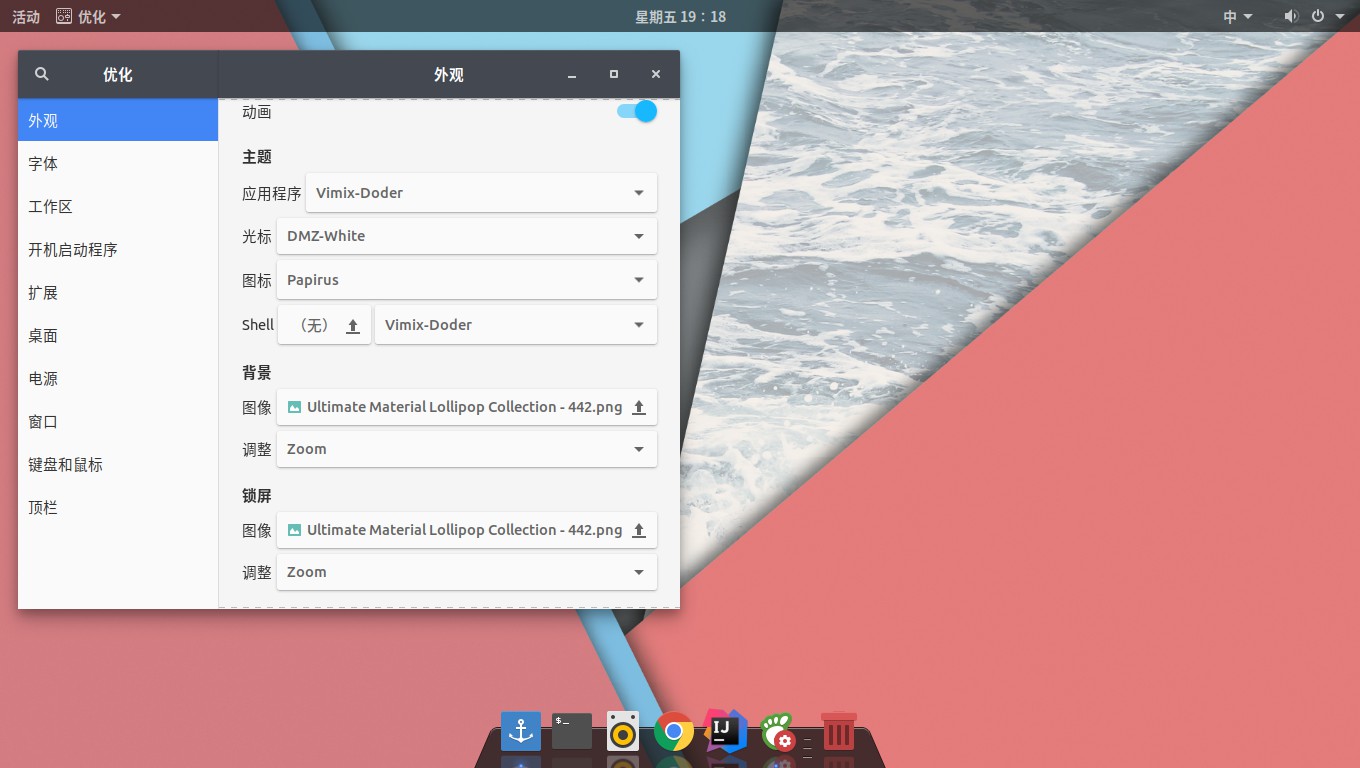The height and width of the screenshot is (768, 1360).
Task: Toggle the 动画 animation switch
Action: tap(637, 111)
